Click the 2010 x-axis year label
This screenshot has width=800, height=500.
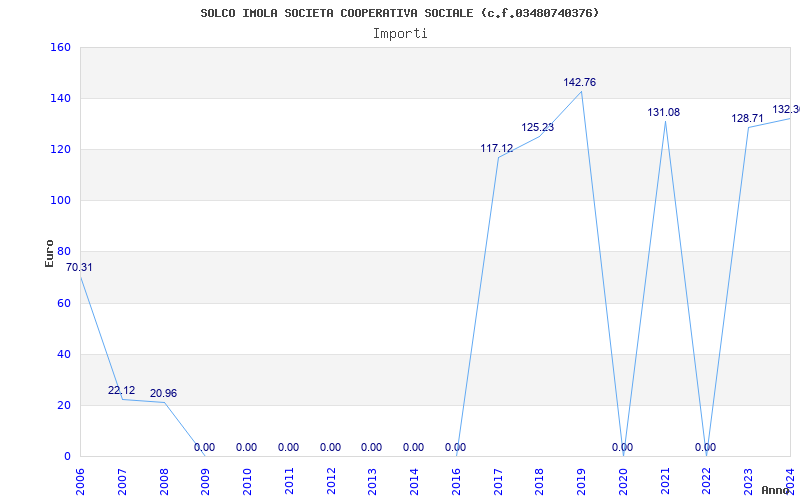coord(247,481)
